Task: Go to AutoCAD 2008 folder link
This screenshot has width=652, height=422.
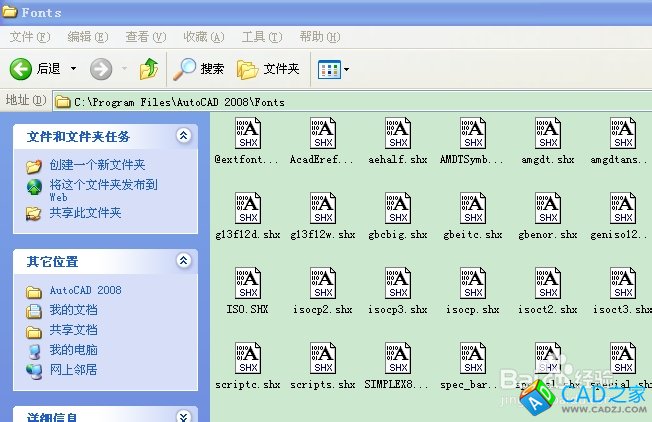Action: click(86, 290)
